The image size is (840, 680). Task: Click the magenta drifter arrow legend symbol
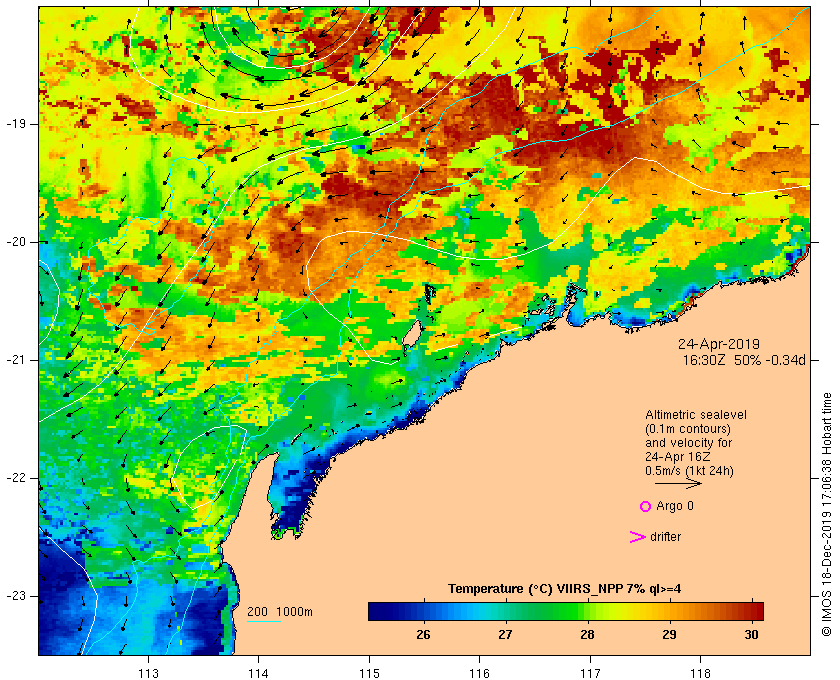(637, 537)
